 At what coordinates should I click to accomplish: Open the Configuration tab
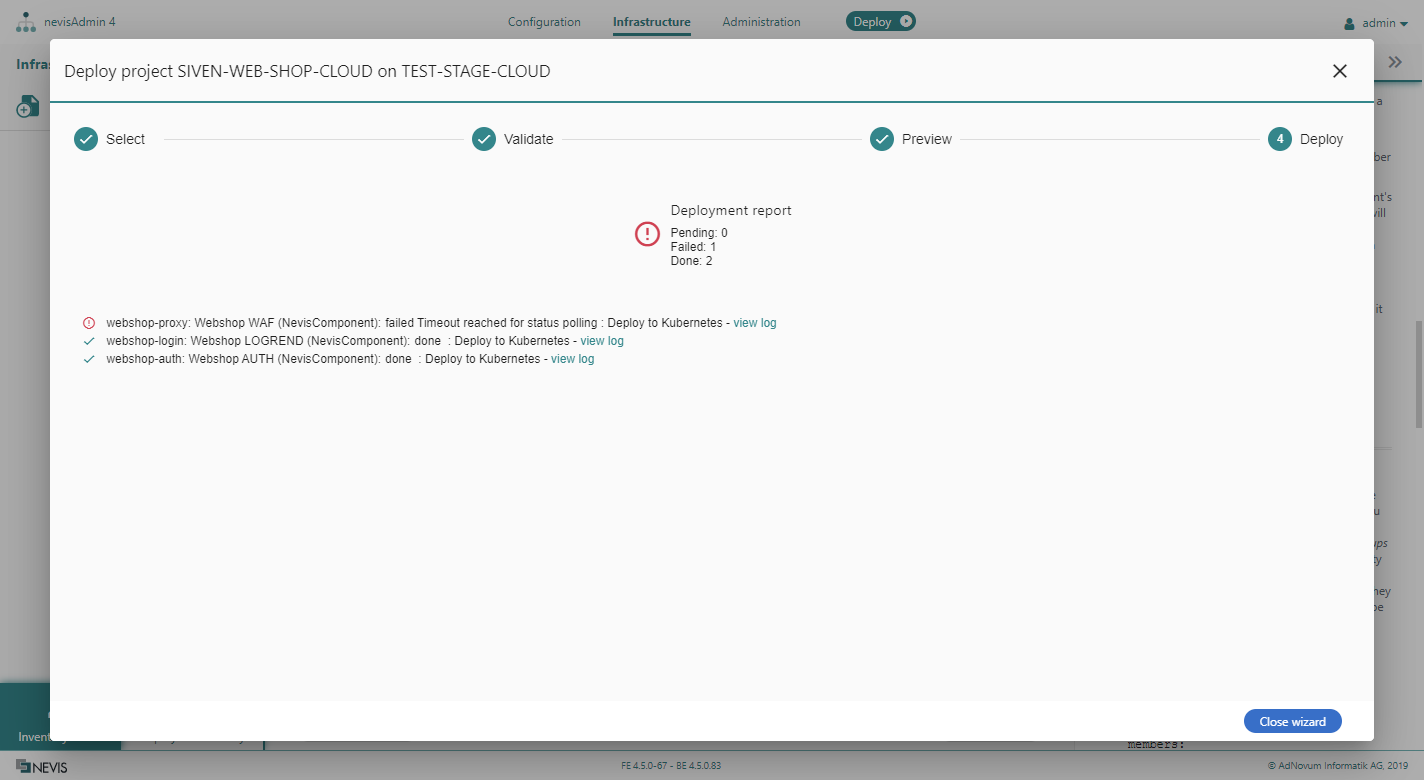544,22
